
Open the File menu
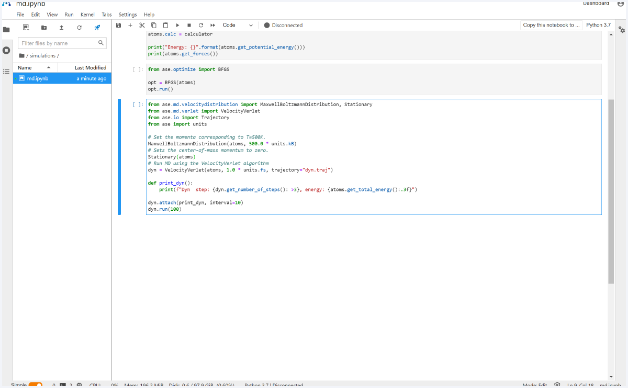[x=20, y=14]
